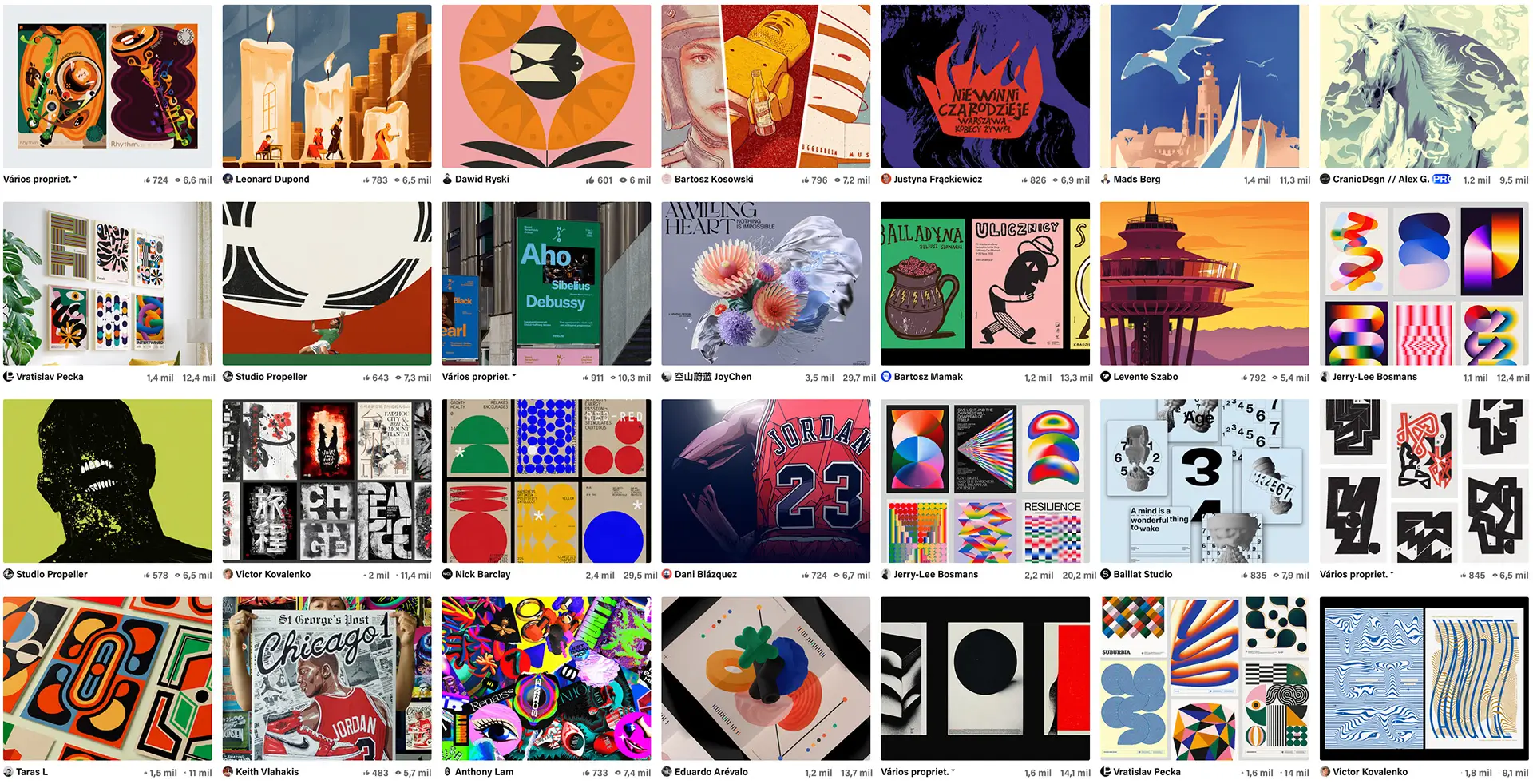The height and width of the screenshot is (784, 1533).
Task: Click Bartosz Mamak's blue avatar icon
Action: pos(886,377)
